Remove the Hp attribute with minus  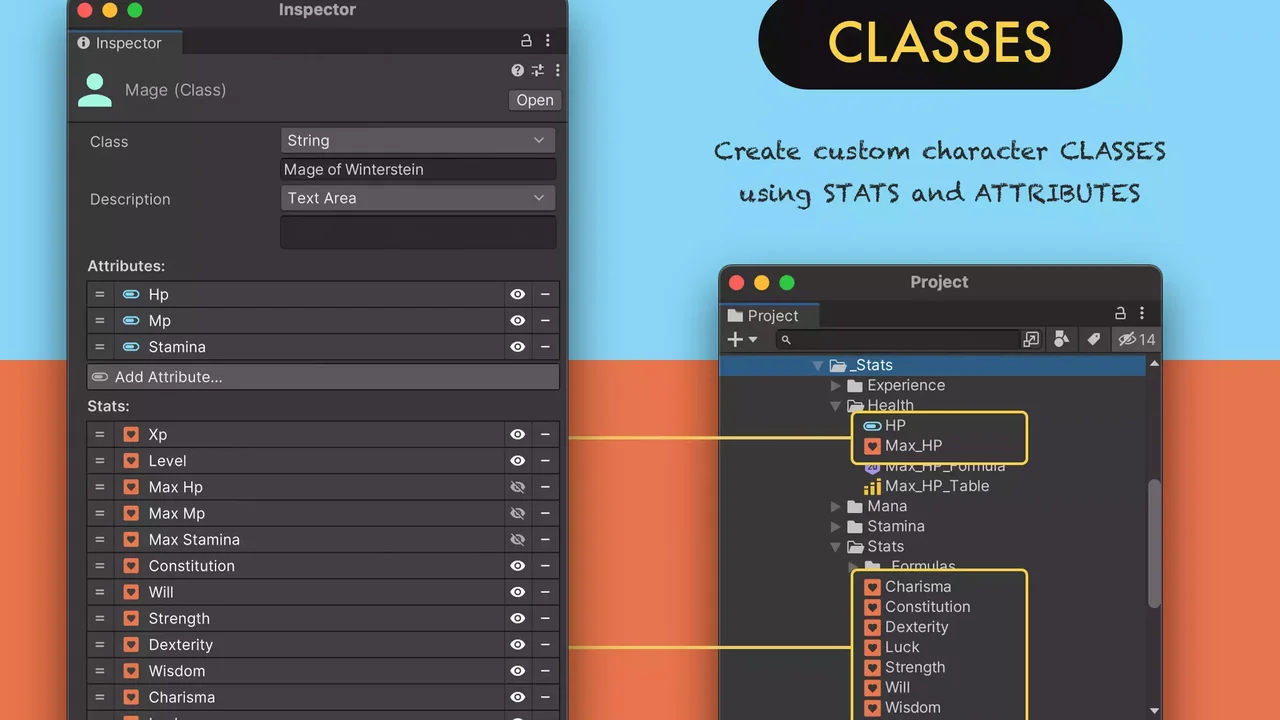click(545, 294)
